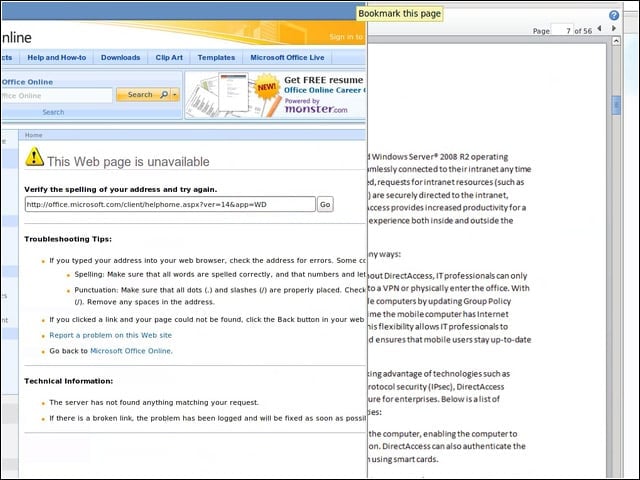Open the Downloads tab

pyautogui.click(x=120, y=58)
